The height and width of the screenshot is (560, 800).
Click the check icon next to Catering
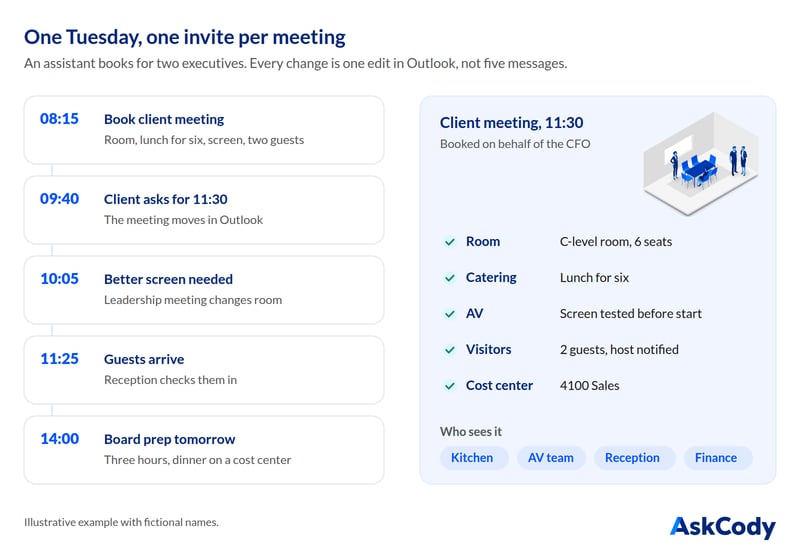click(x=449, y=278)
